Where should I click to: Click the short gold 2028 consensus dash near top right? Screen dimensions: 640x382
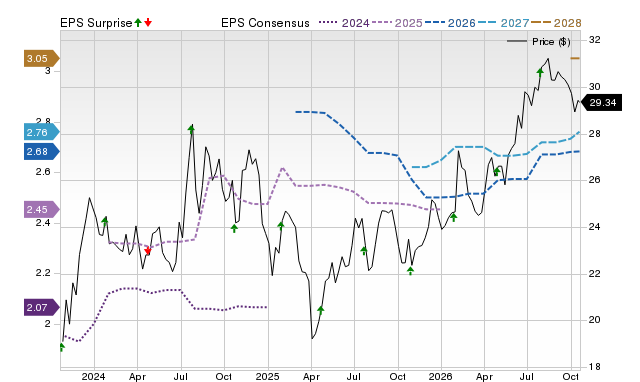tap(575, 58)
